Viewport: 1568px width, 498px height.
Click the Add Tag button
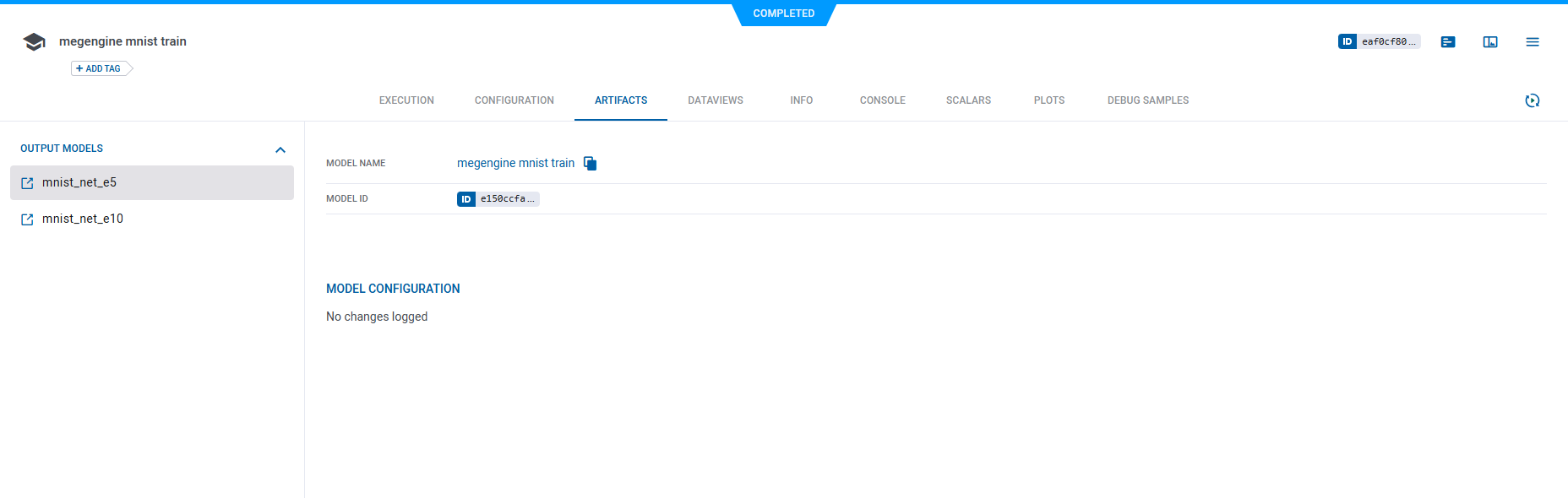[x=100, y=69]
